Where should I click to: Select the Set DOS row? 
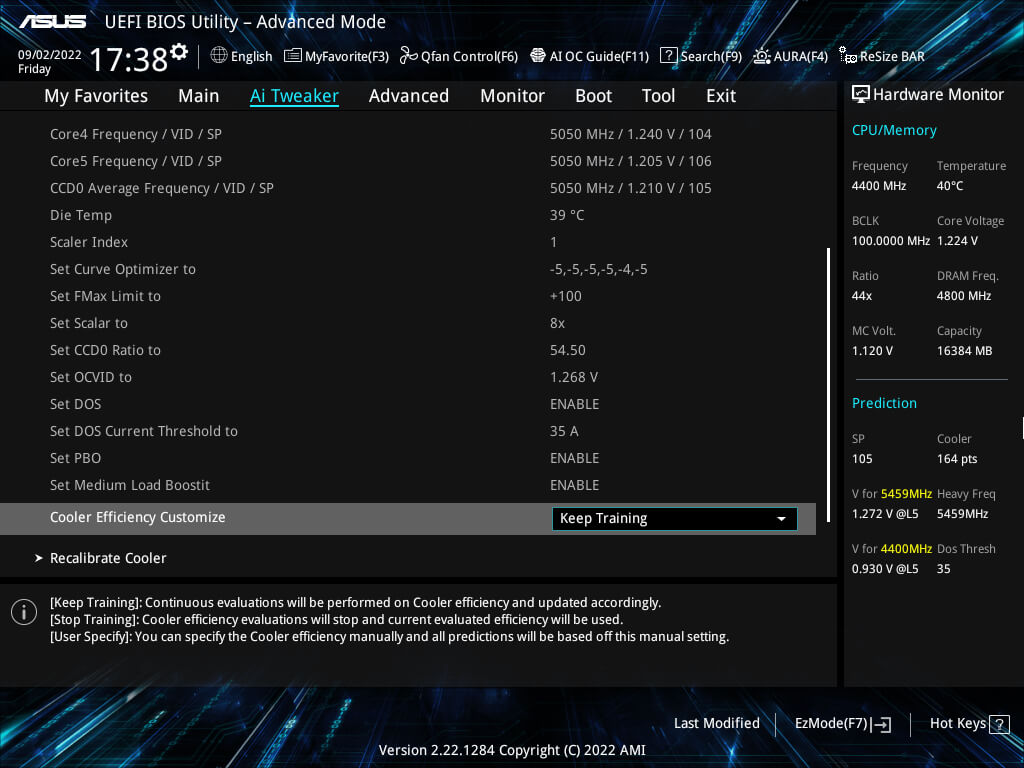[408, 404]
